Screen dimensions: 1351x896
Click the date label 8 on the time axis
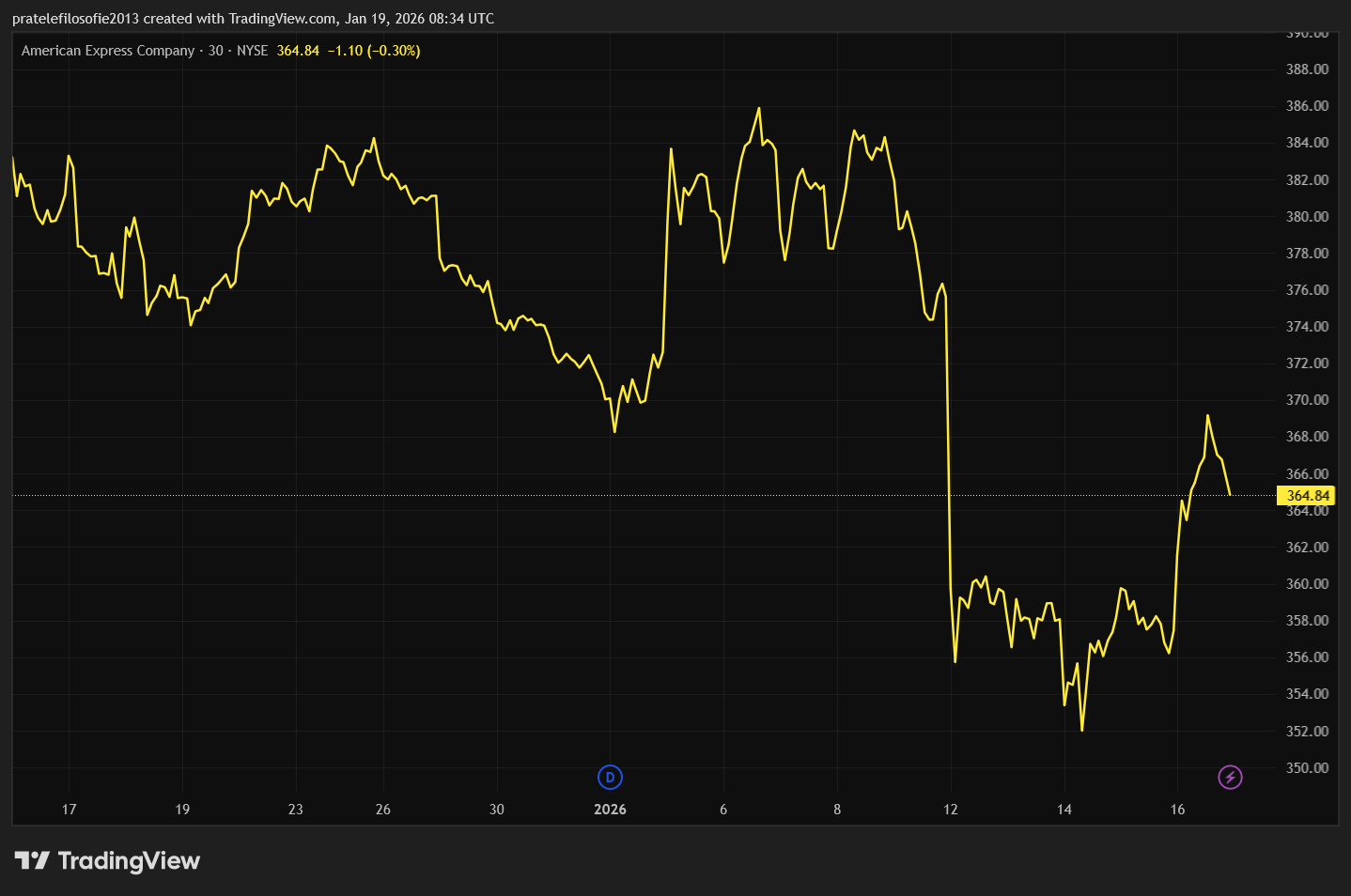(837, 810)
